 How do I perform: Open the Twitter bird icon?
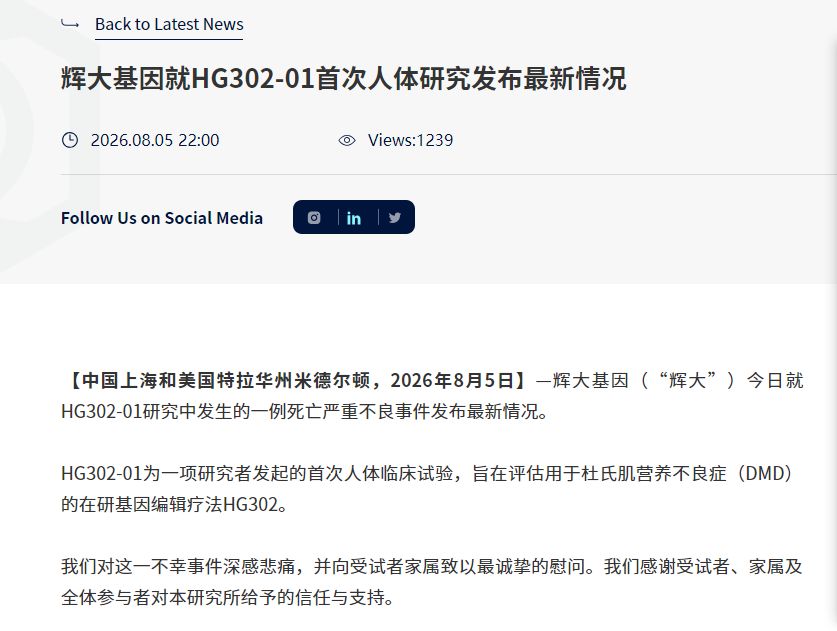click(x=394, y=217)
